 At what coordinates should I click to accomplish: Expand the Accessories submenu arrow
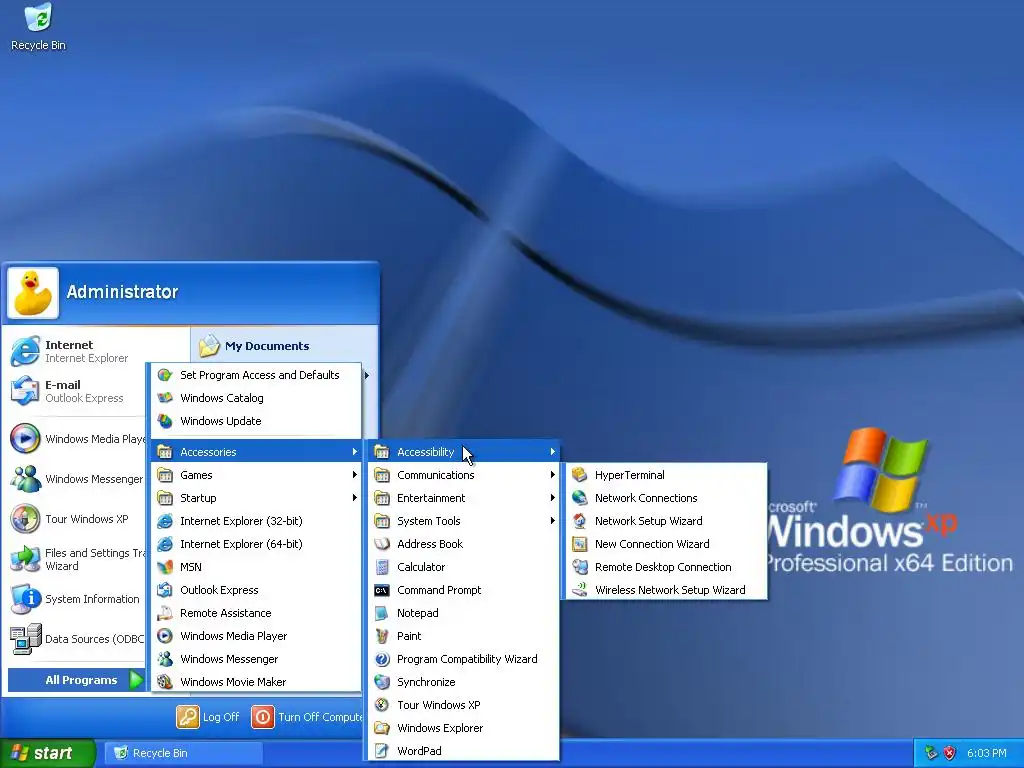(355, 451)
